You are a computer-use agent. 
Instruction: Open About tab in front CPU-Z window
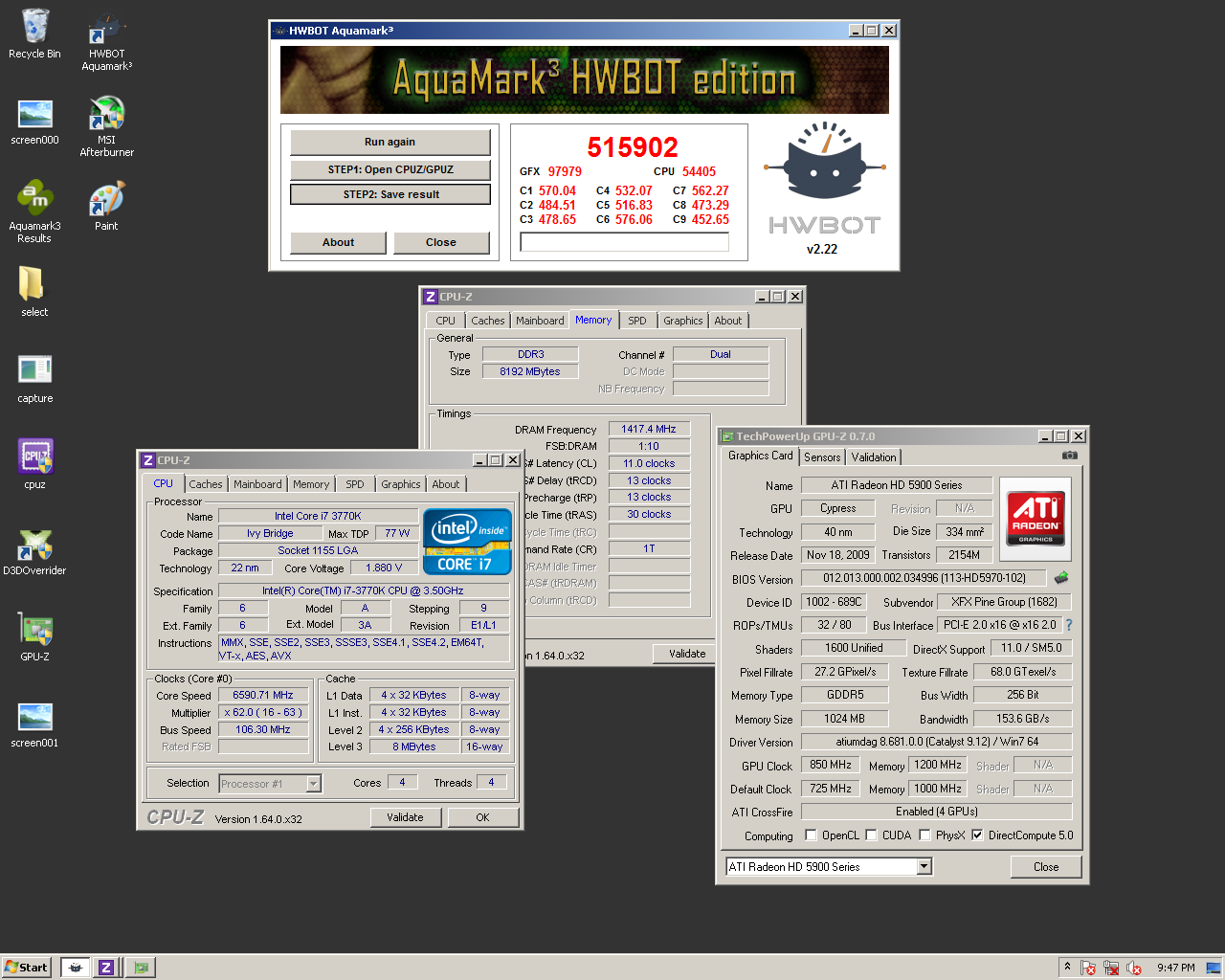[446, 484]
